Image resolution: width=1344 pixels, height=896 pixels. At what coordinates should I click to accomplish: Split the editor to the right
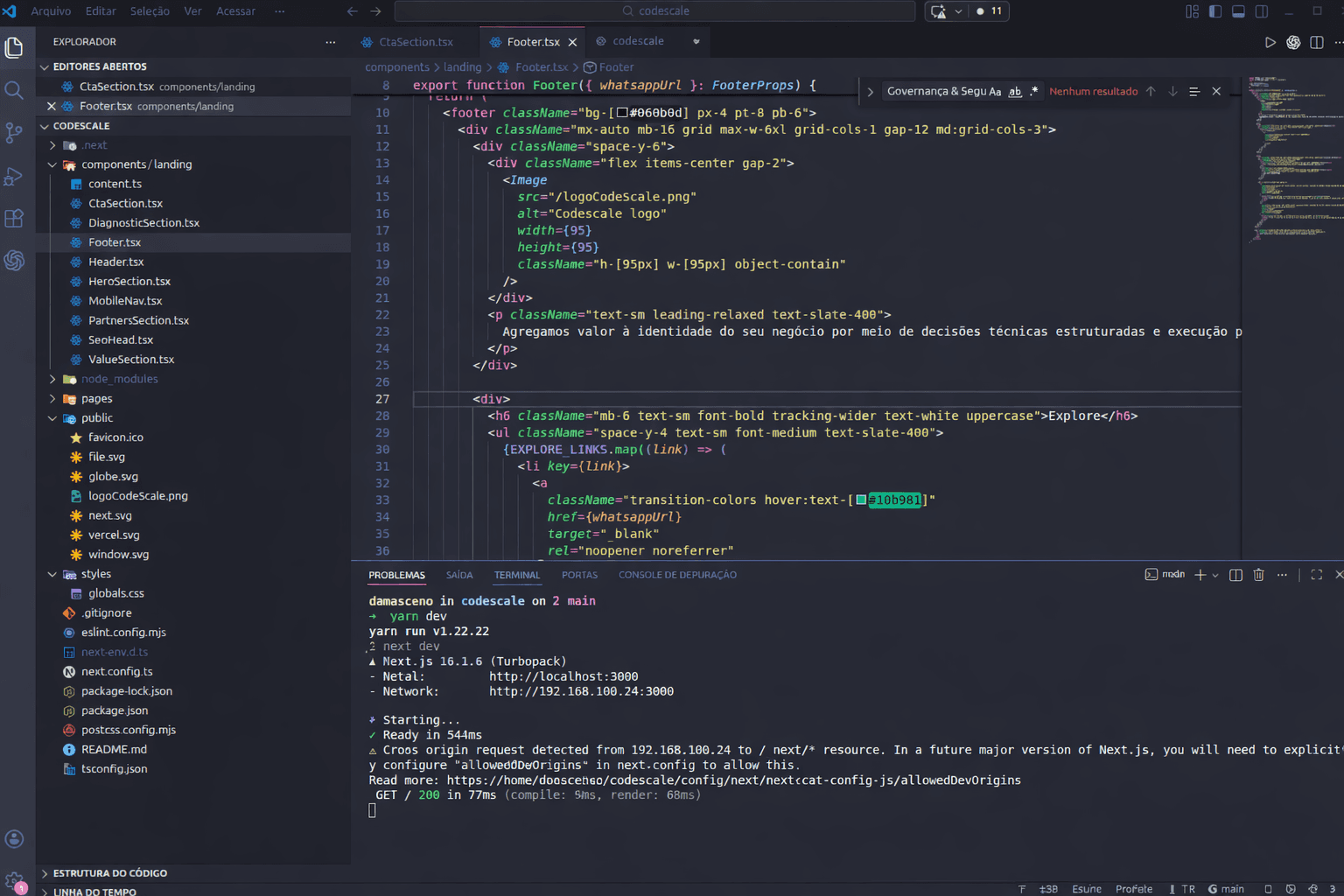point(1316,42)
